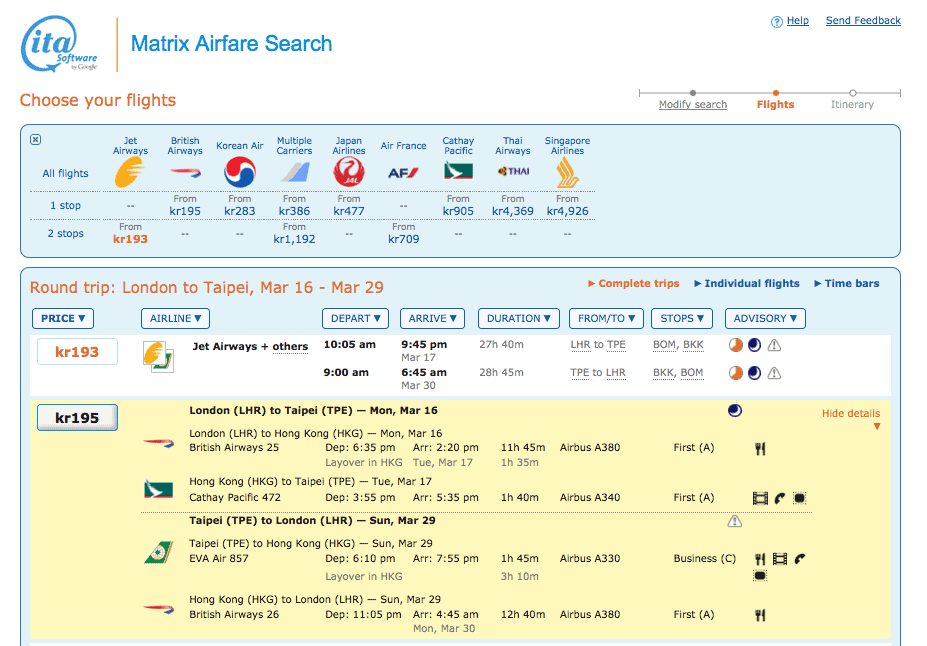927x646 pixels.
Task: Click the Singapore Airlines logo in matrix
Action: (567, 173)
